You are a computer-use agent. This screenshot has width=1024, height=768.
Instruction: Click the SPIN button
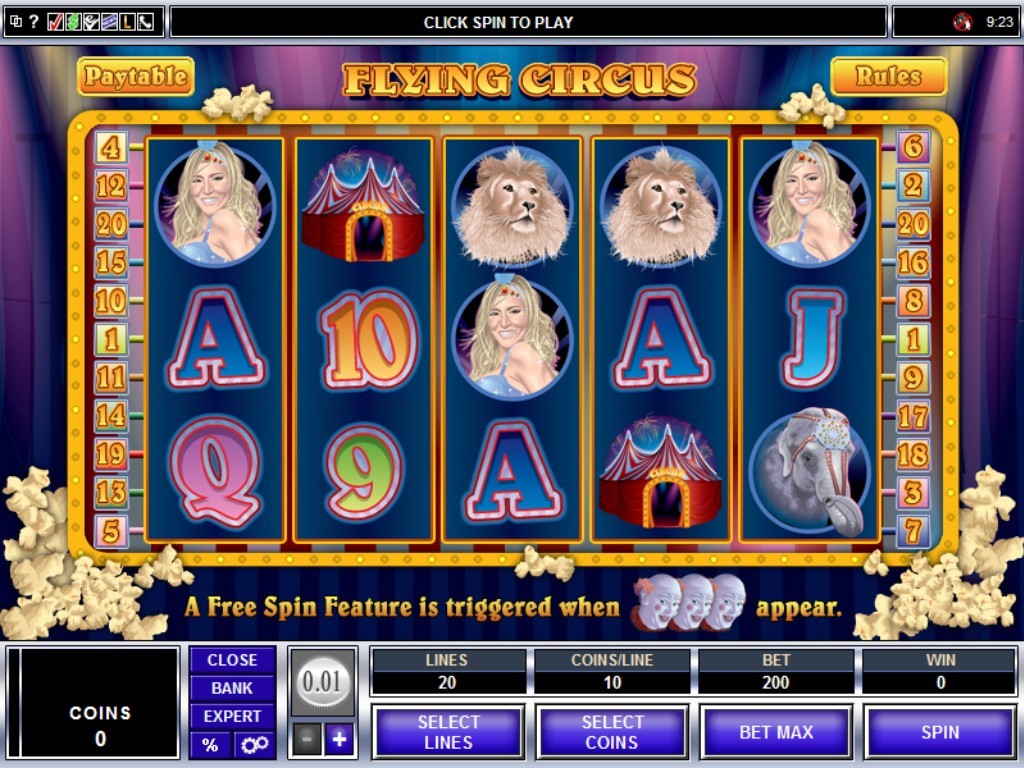point(940,732)
